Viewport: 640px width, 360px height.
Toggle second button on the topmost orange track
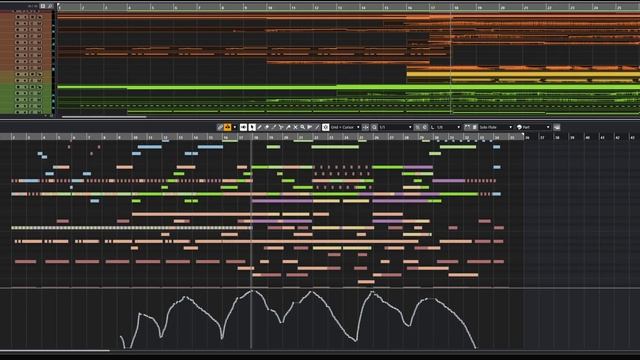(24, 17)
